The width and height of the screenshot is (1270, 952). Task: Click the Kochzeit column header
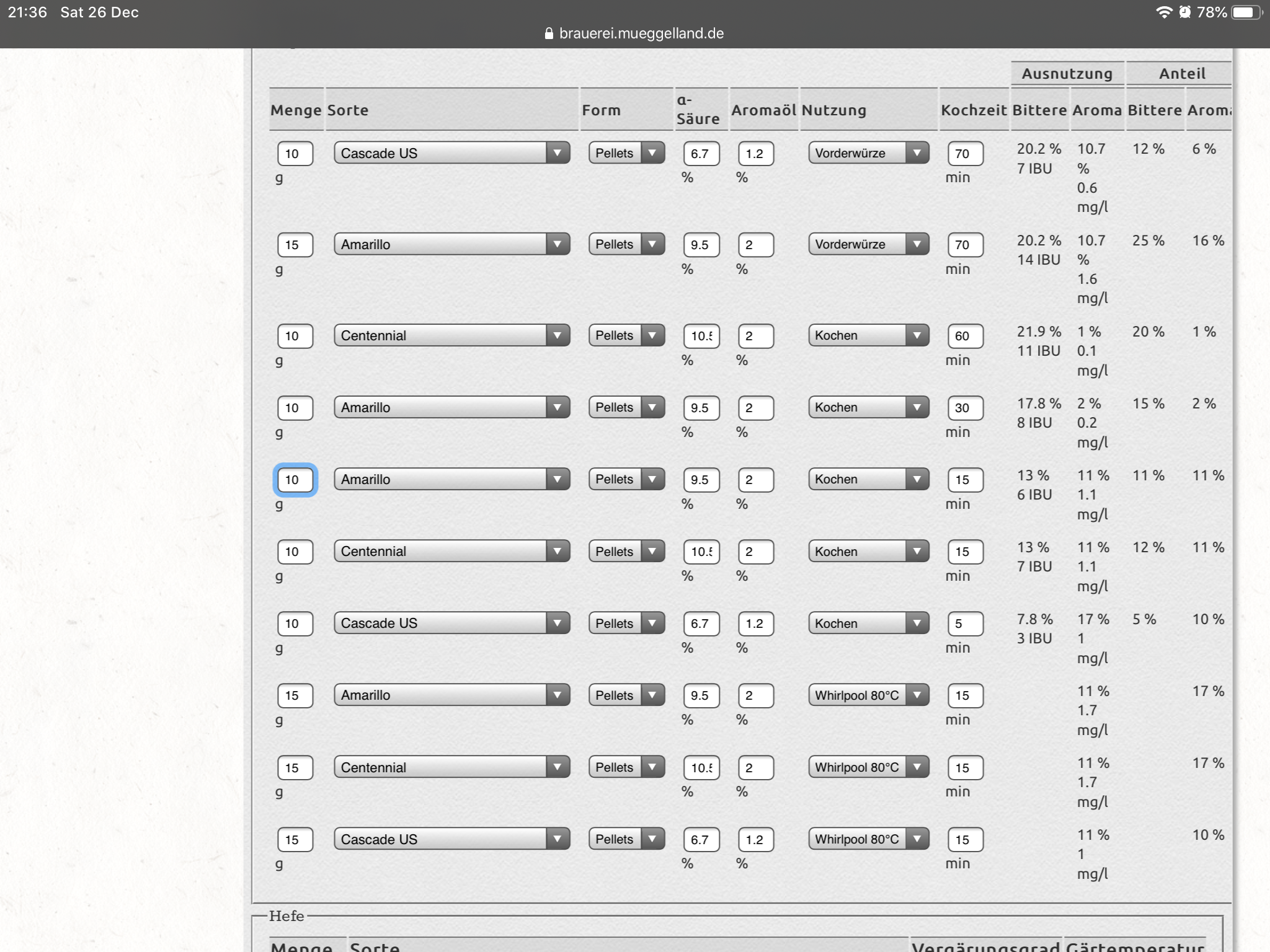(974, 110)
